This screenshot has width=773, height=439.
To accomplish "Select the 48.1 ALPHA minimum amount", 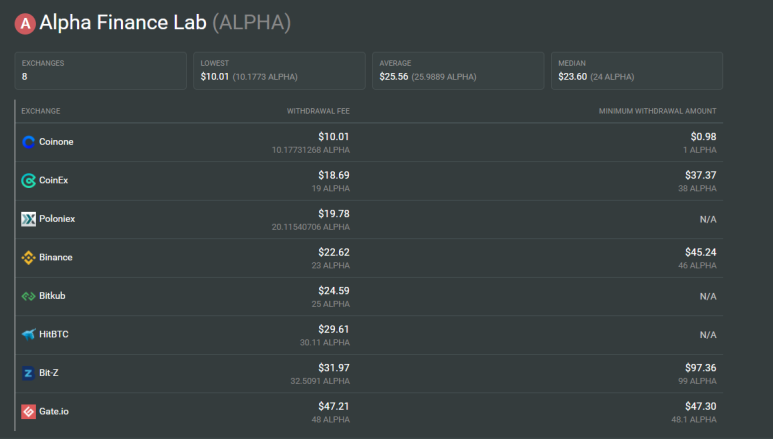I will pyautogui.click(x=694, y=419).
